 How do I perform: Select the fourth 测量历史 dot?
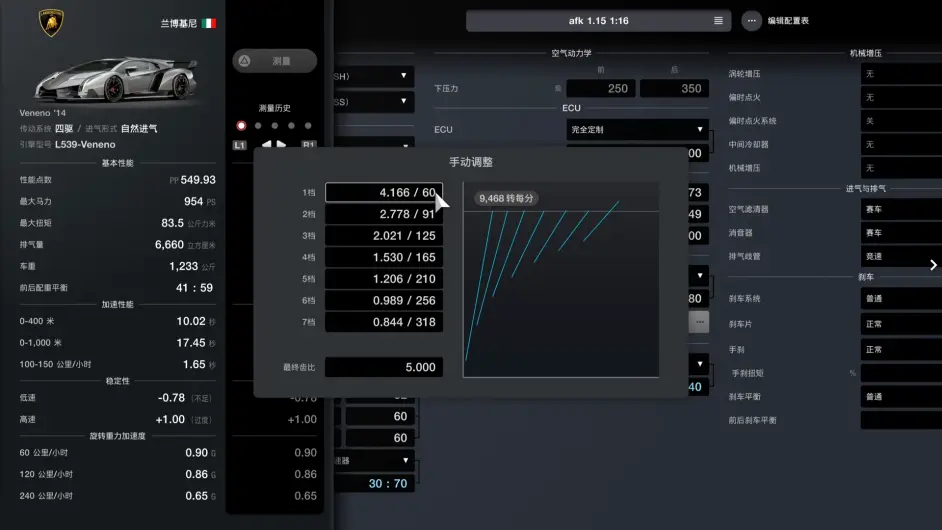(291, 126)
